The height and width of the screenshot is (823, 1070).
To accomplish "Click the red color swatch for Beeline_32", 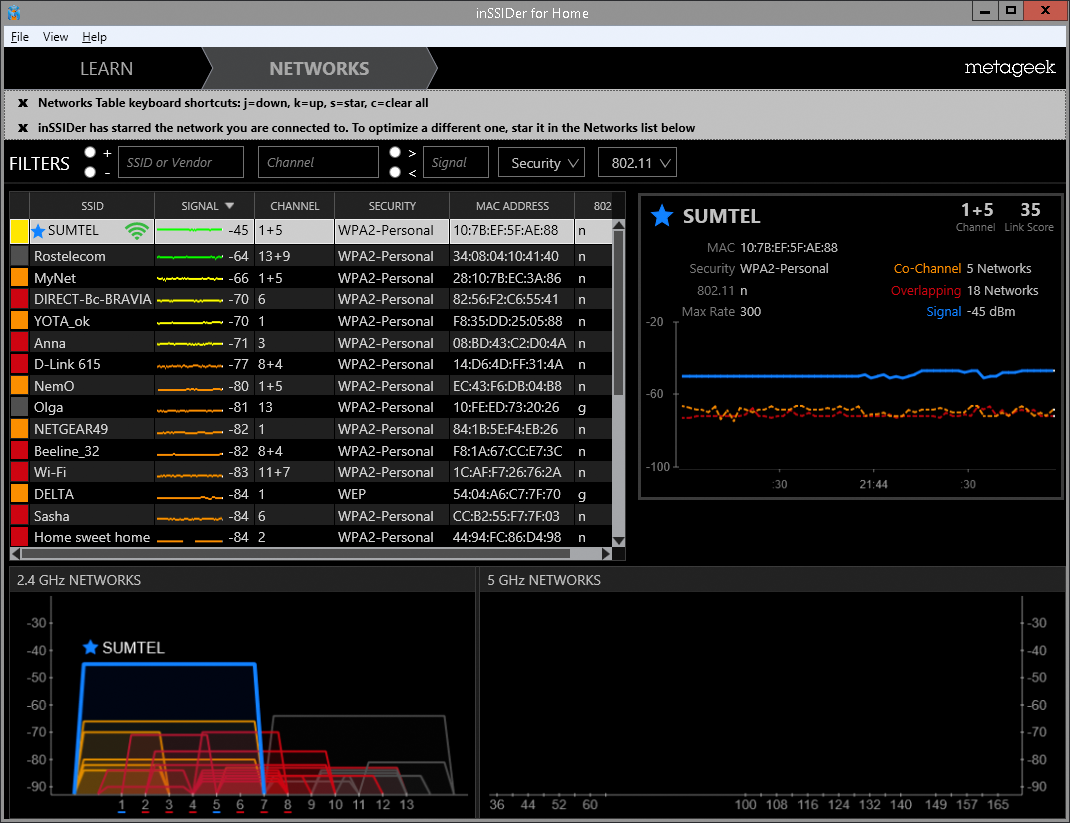I will 20,451.
